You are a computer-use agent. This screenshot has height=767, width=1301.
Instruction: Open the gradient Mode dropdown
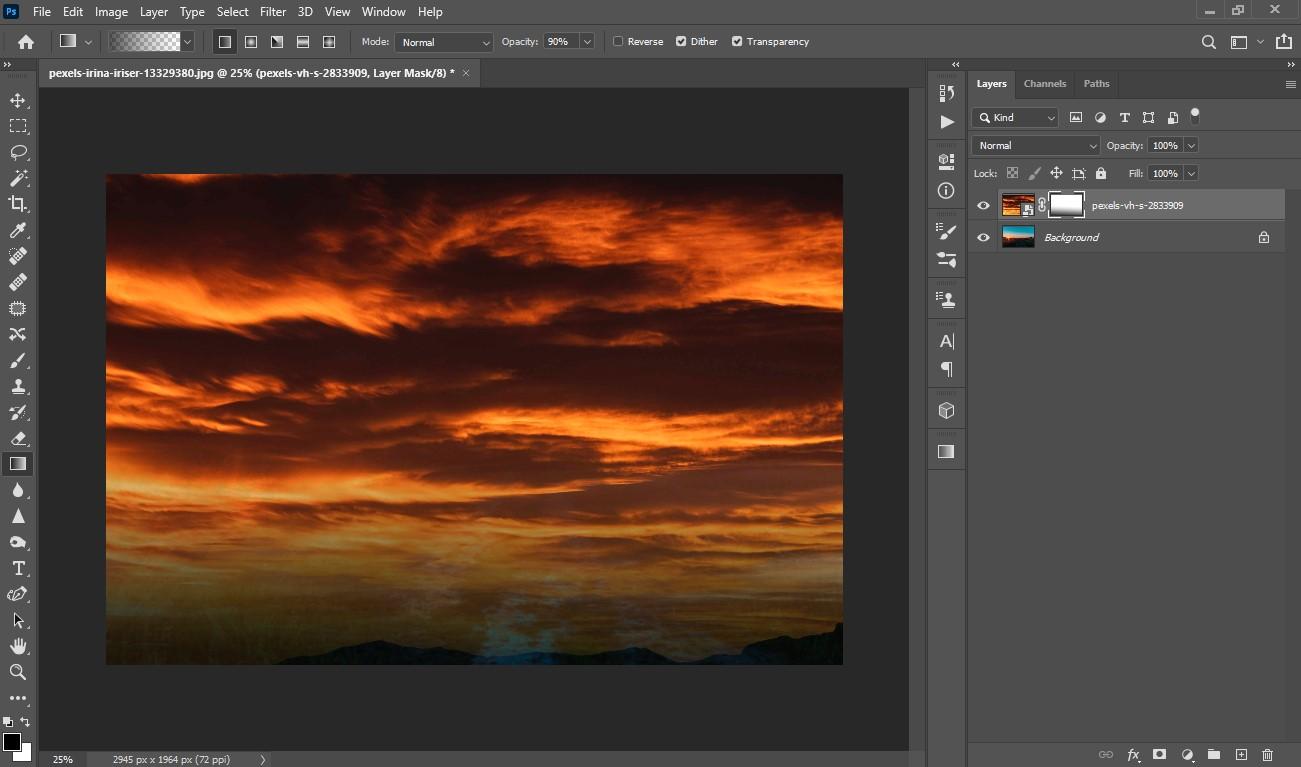(x=444, y=42)
